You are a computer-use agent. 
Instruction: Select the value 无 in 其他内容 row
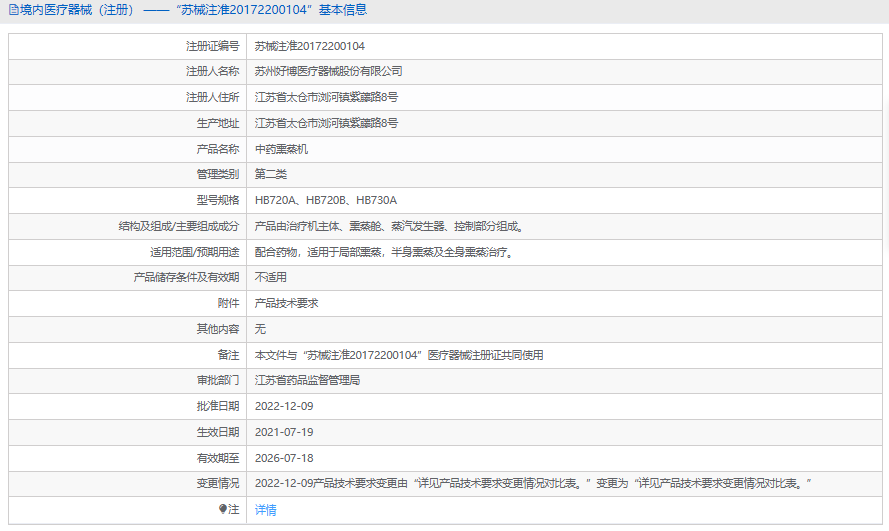pos(260,329)
